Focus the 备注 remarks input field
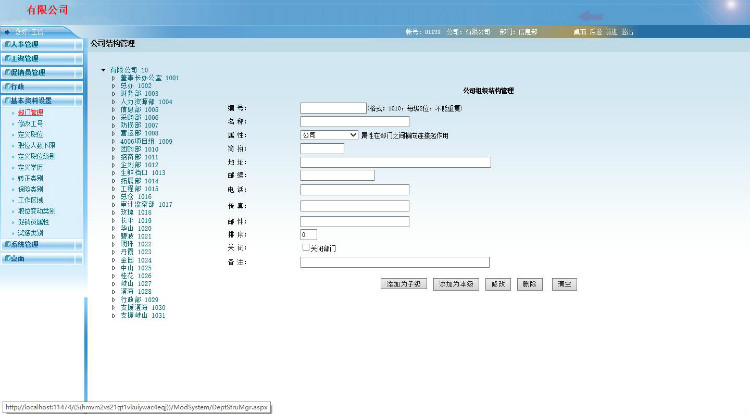The image size is (750, 414). [x=395, y=262]
